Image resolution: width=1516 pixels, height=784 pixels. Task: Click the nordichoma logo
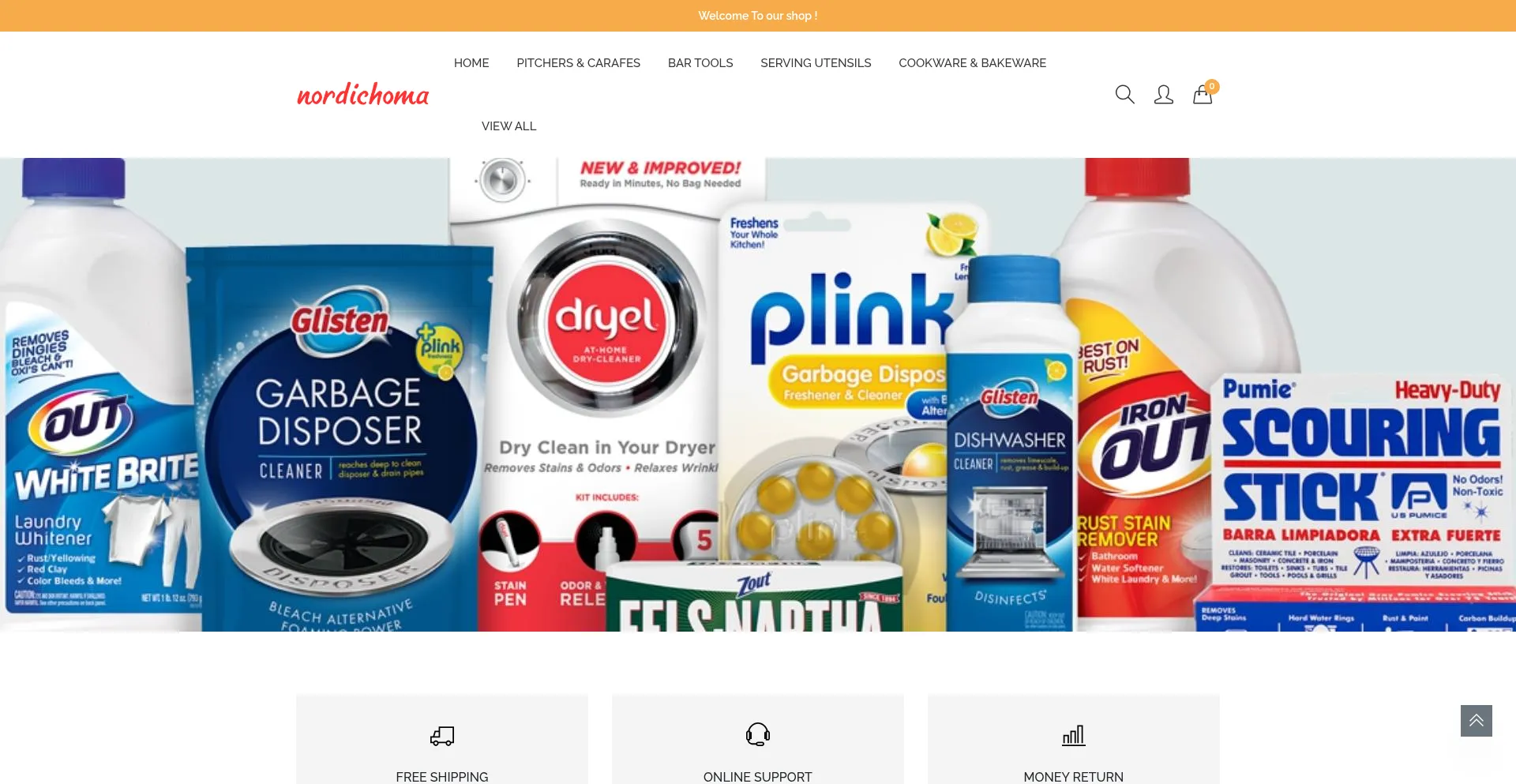point(363,95)
